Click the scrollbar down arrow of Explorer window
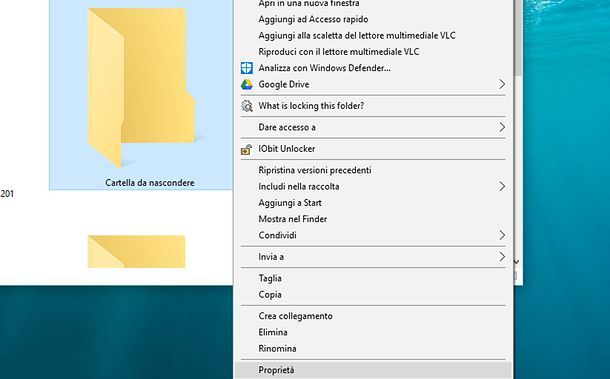610x379 pixels. coord(517,262)
